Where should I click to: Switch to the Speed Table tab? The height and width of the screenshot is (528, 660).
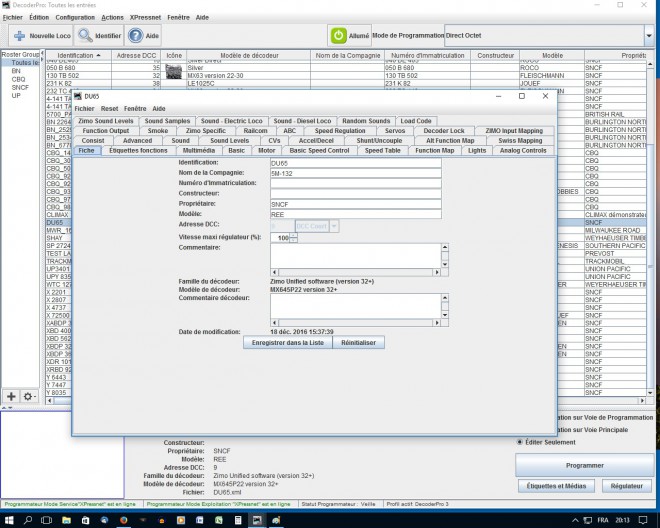click(382, 150)
